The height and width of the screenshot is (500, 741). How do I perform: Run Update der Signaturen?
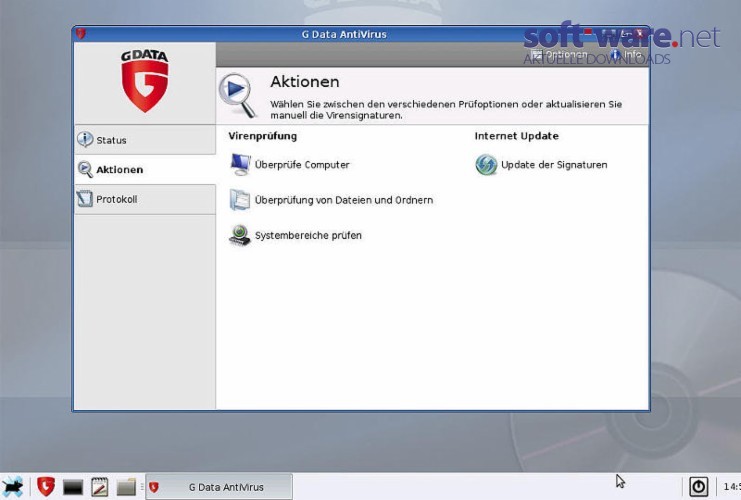click(554, 165)
